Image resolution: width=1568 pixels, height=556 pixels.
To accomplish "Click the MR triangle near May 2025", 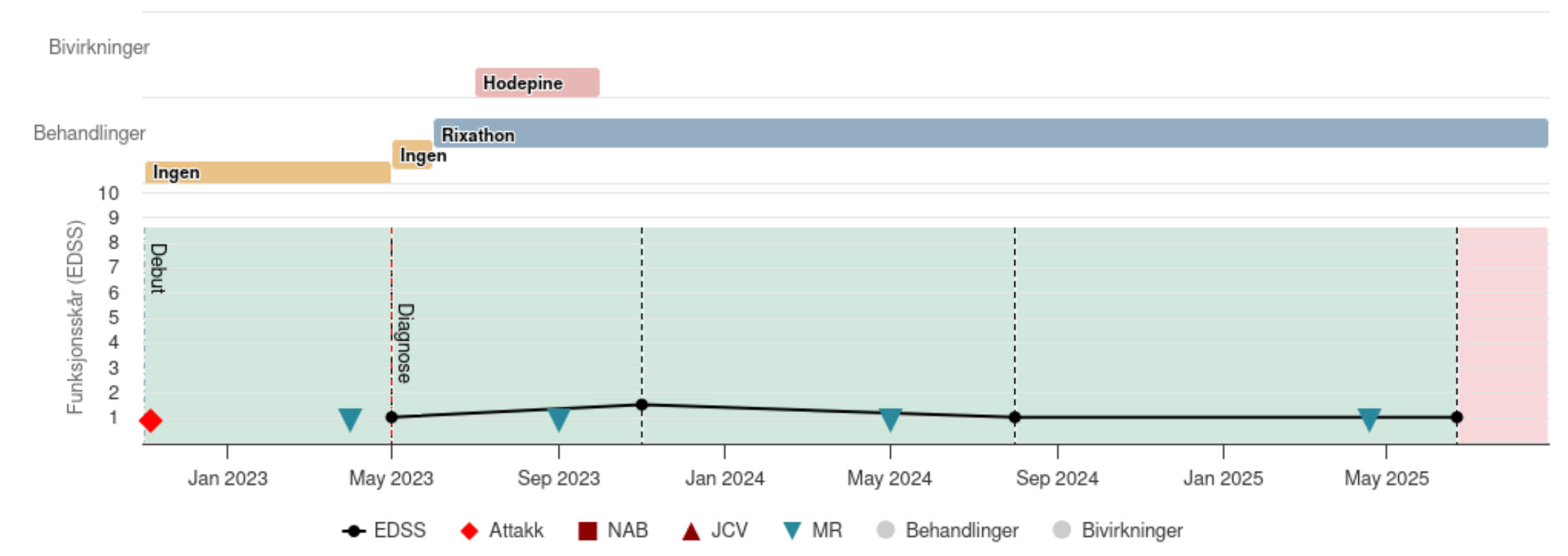I will pyautogui.click(x=1369, y=419).
